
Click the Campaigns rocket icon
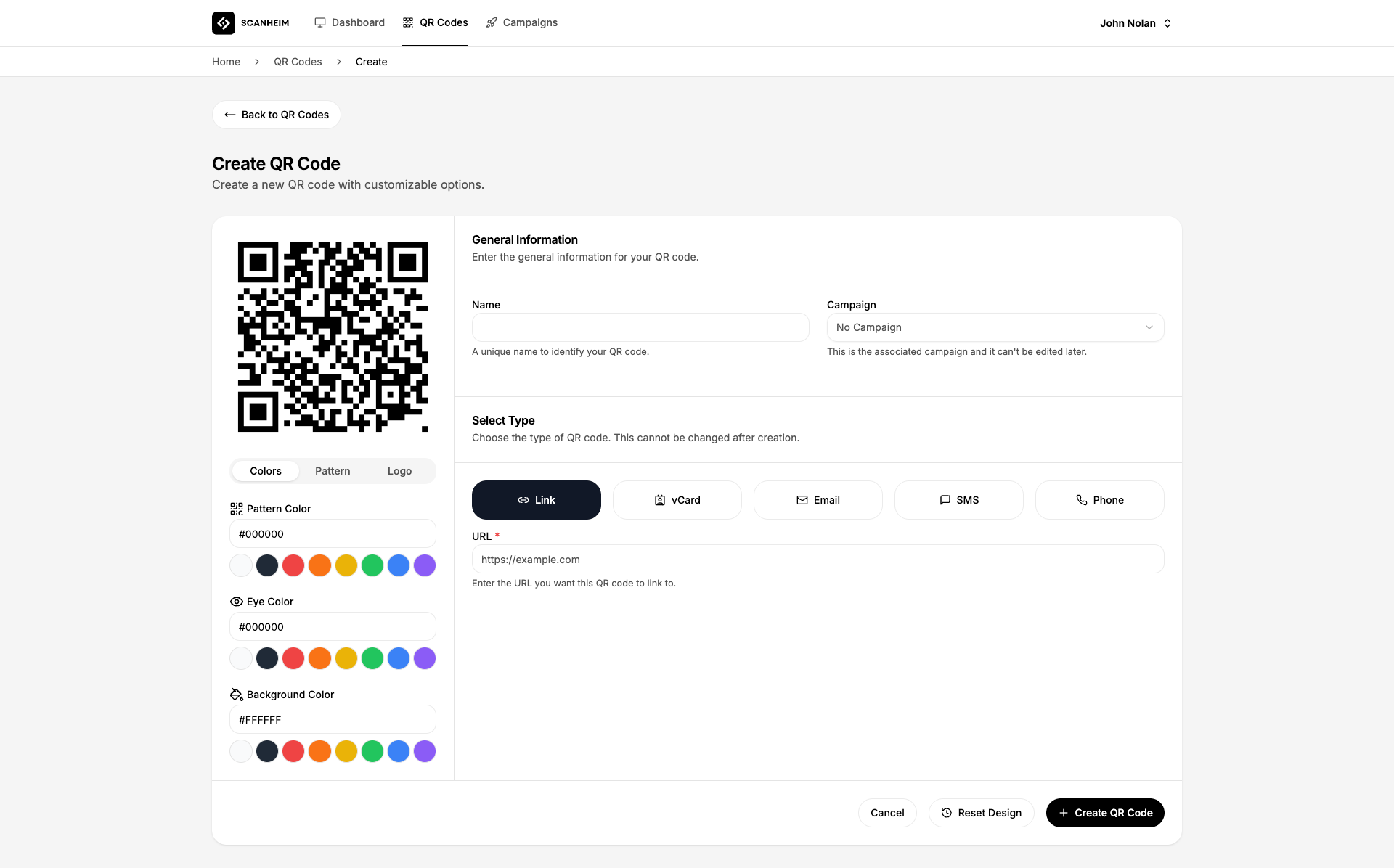click(492, 22)
